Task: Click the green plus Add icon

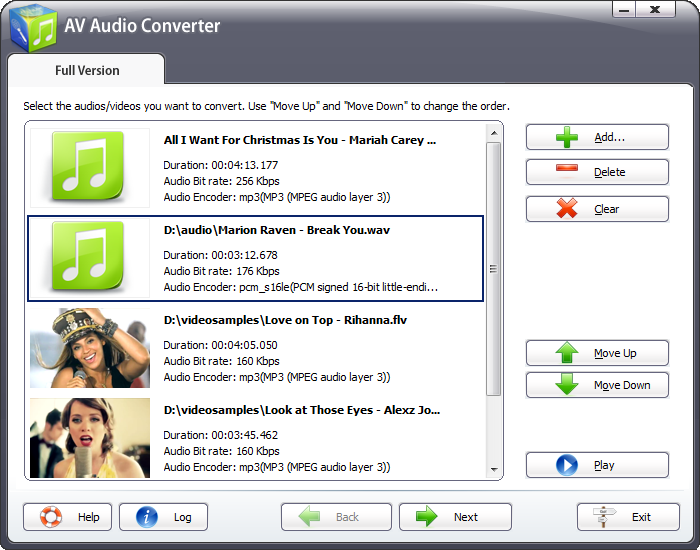Action: tap(567, 137)
